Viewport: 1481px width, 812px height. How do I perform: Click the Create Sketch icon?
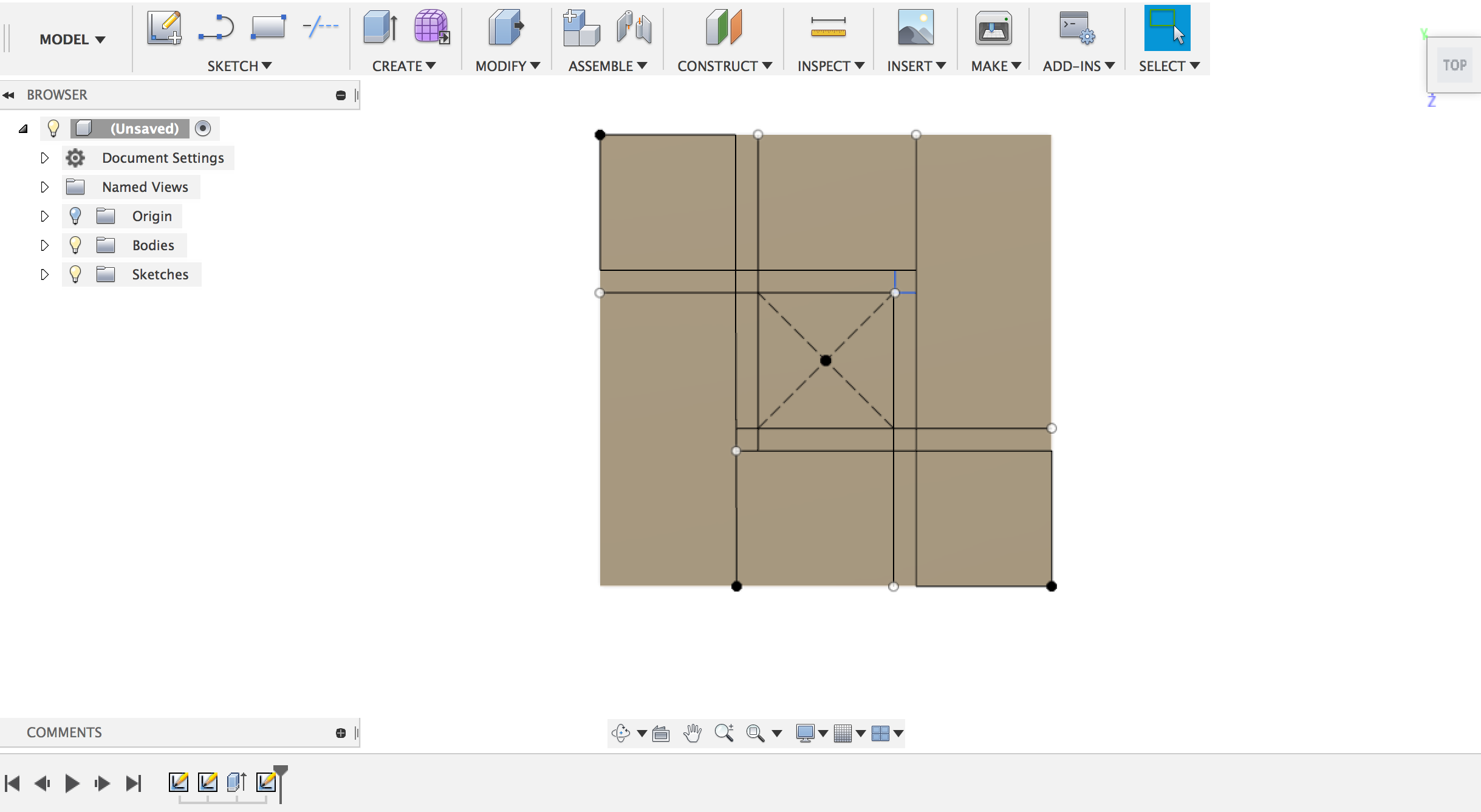[x=164, y=28]
